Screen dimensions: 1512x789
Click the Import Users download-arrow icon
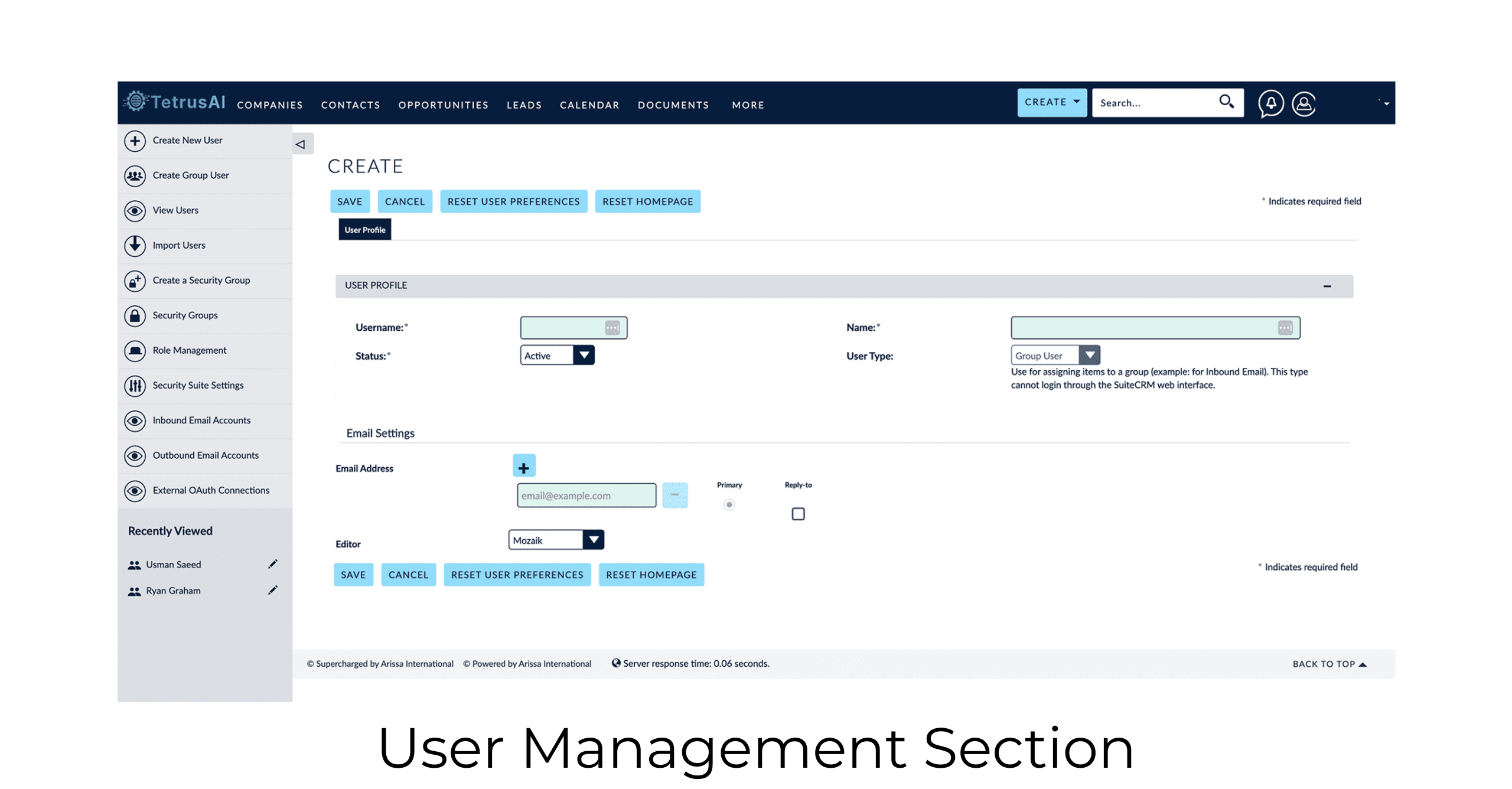pos(135,245)
